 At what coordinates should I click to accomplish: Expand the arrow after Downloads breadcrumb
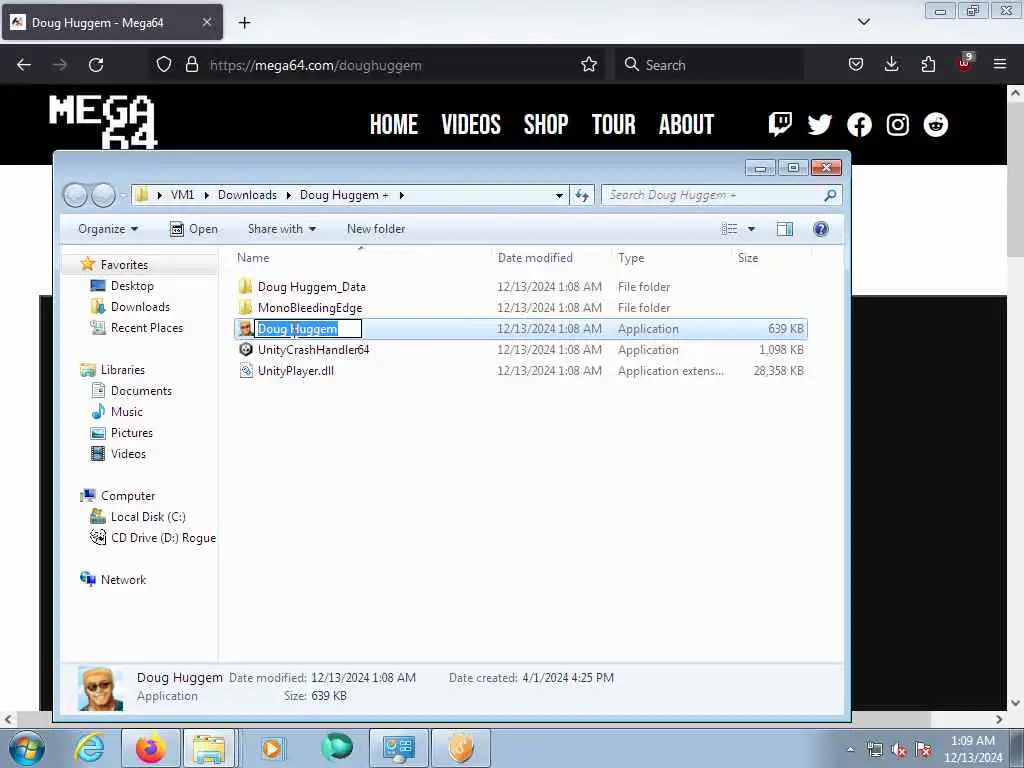pos(288,195)
